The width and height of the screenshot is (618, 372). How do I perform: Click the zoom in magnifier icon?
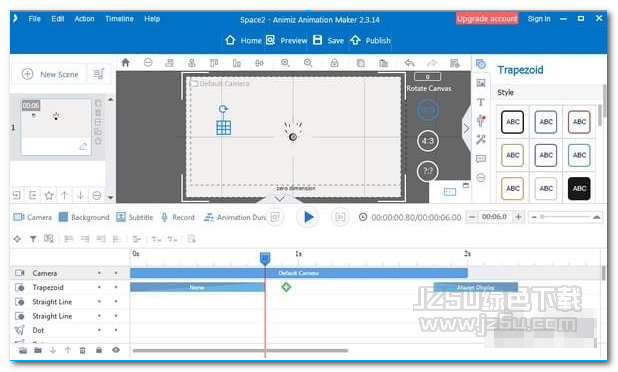click(285, 63)
